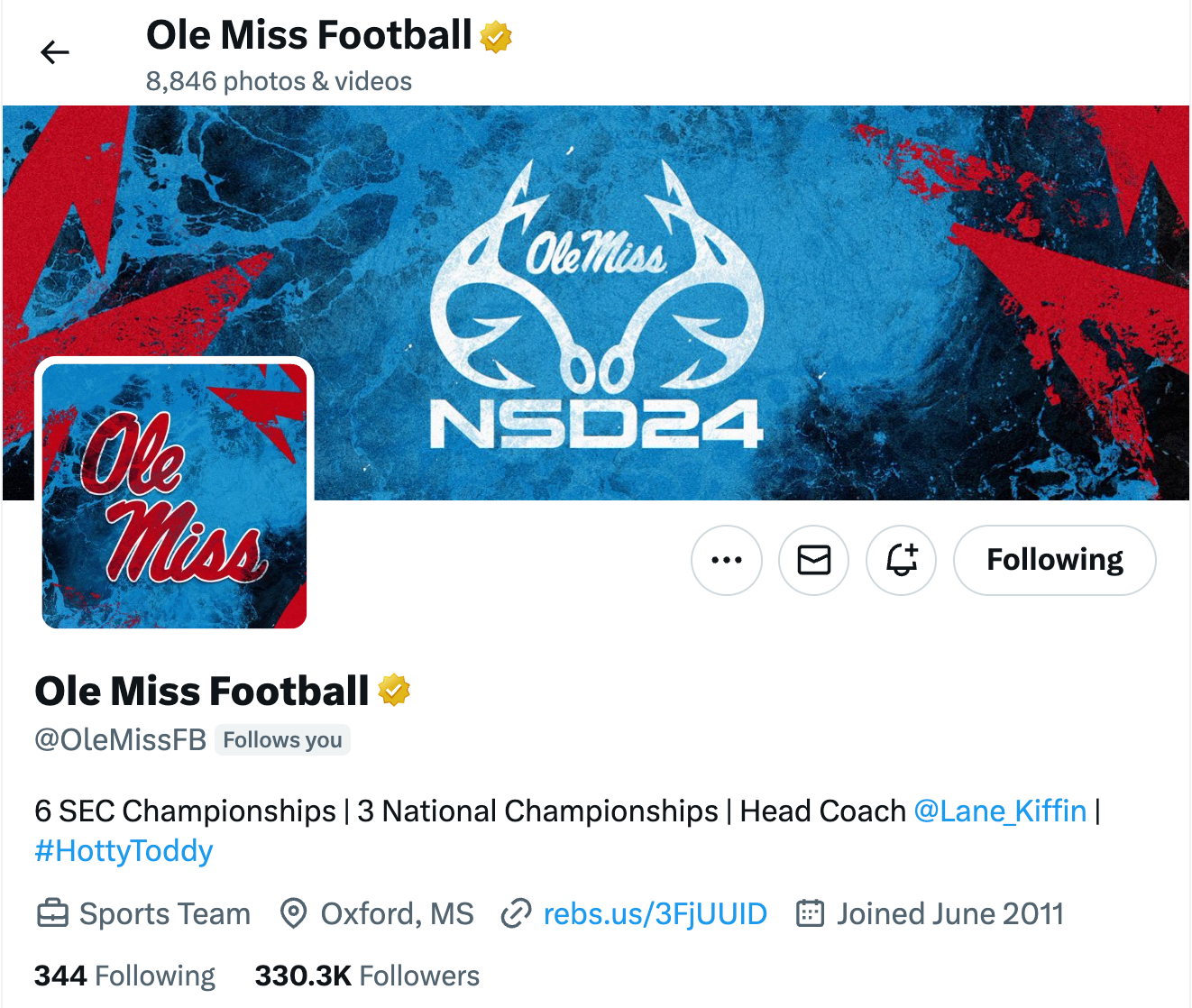Open the rebs.us/3FjUUID website link
This screenshot has width=1192, height=1008.
pyautogui.click(x=655, y=914)
